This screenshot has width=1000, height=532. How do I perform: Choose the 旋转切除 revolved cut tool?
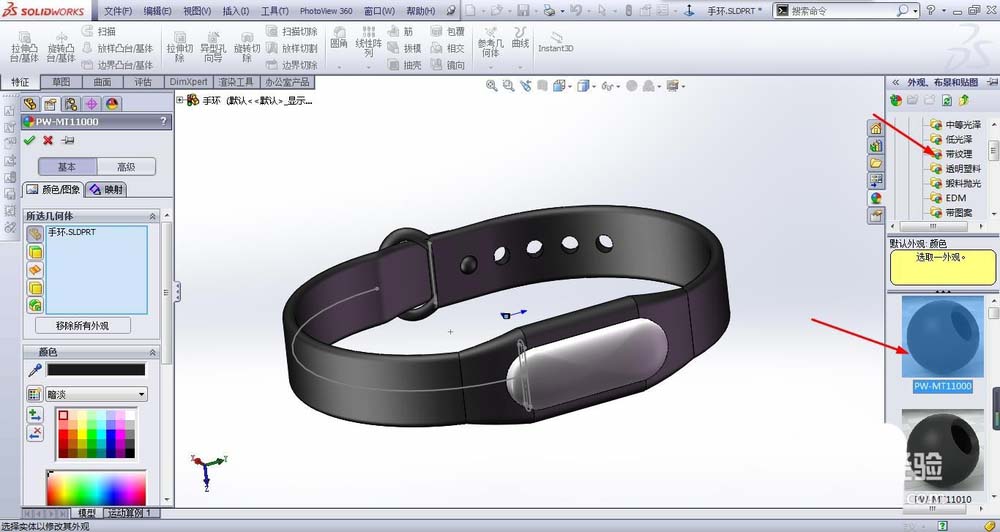click(x=247, y=47)
